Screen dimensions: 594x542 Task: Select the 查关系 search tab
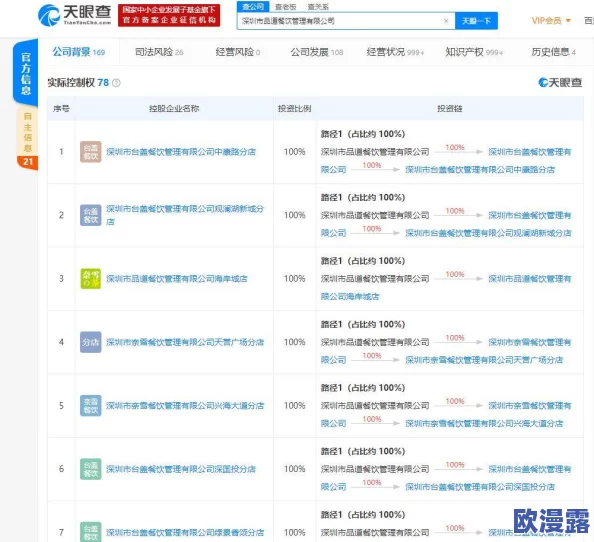(318, 7)
